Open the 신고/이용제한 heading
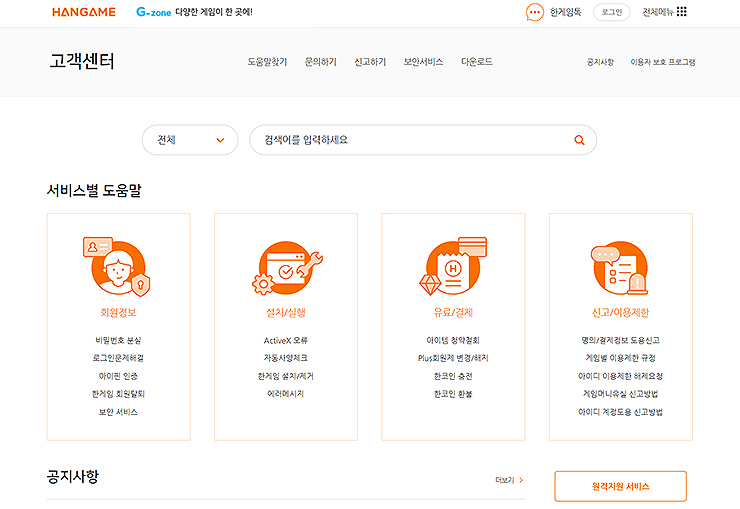This screenshot has height=509, width=740. click(621, 312)
